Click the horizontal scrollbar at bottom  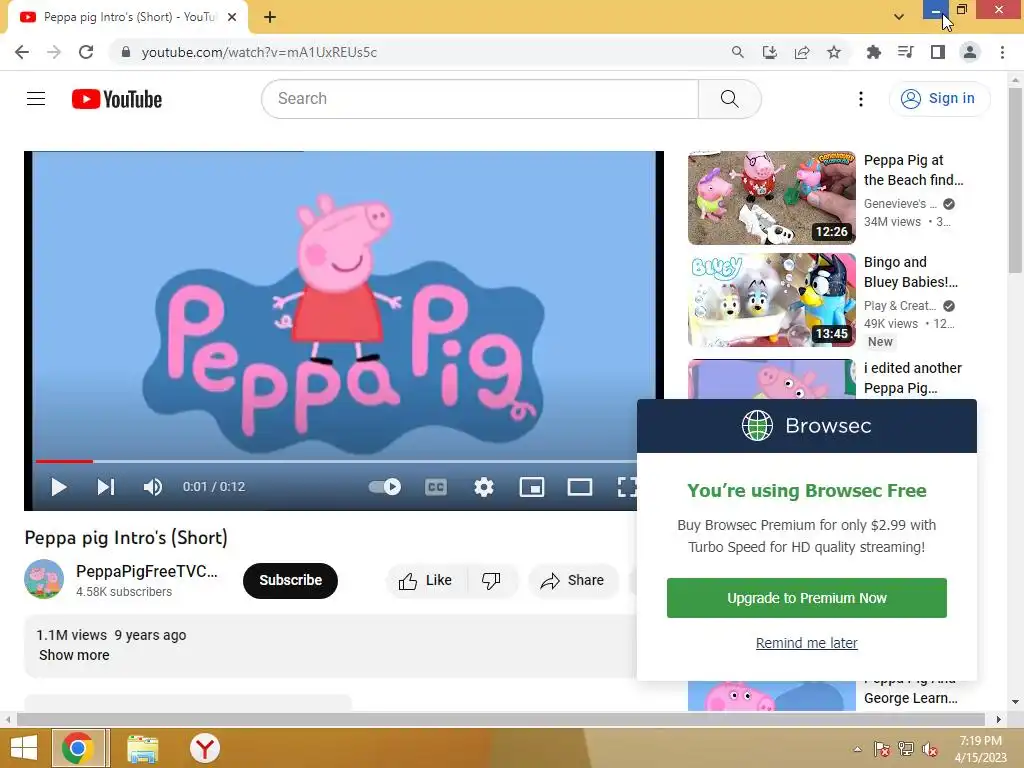click(x=500, y=720)
